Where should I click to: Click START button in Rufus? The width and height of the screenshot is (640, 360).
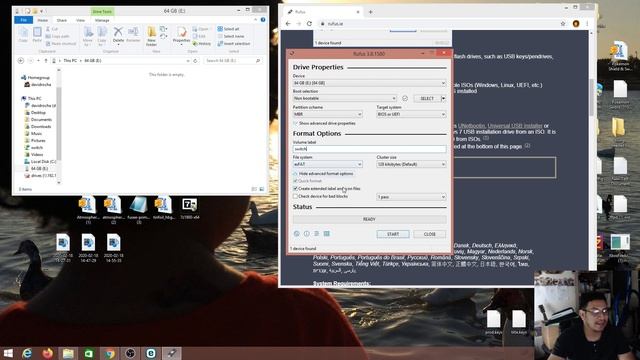click(x=393, y=234)
